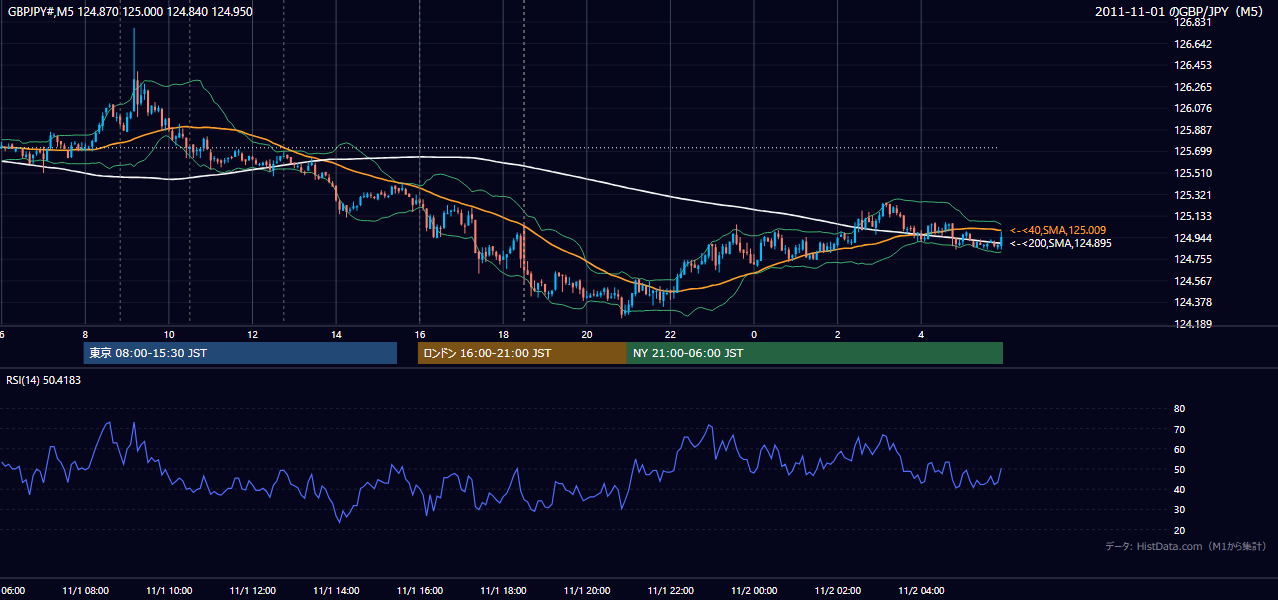Click the 11/2 04:00 date axis label
The width and height of the screenshot is (1278, 600).
(920, 590)
